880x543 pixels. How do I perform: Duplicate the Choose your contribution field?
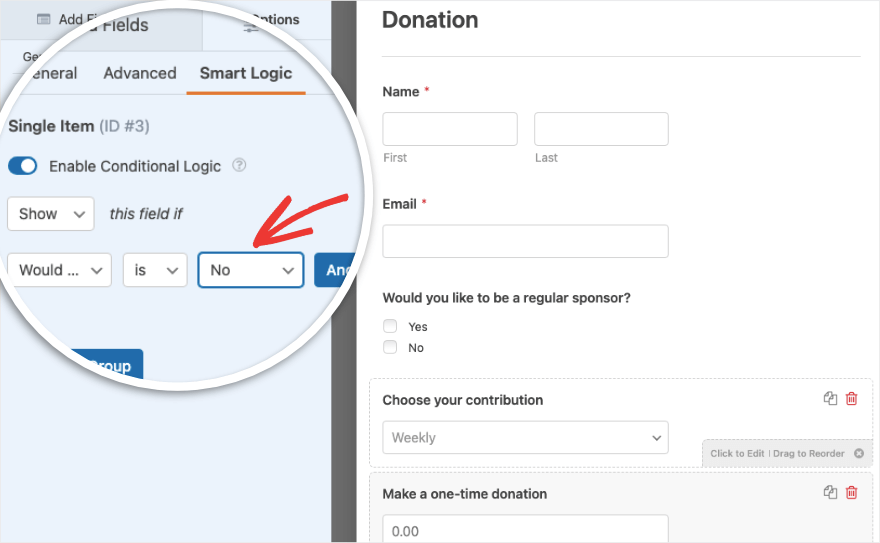[x=830, y=399]
